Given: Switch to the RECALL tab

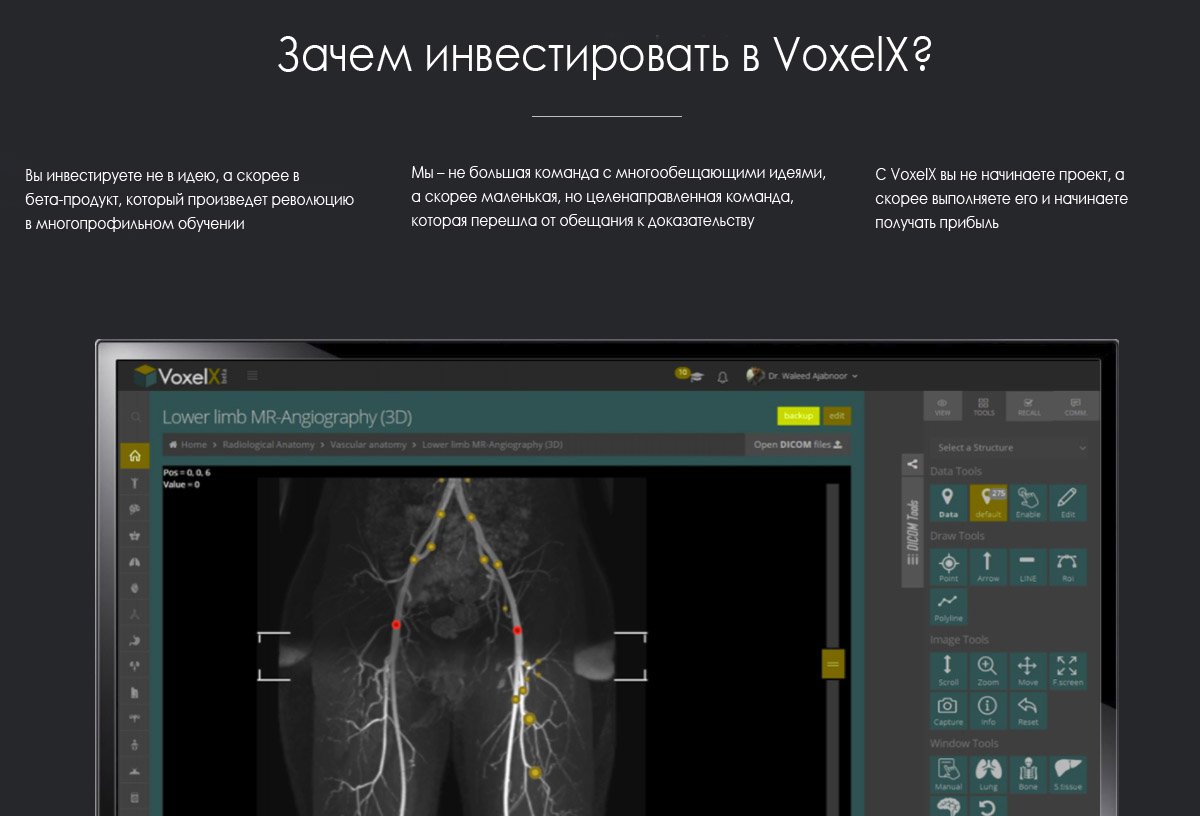Looking at the screenshot, I should [x=1028, y=406].
